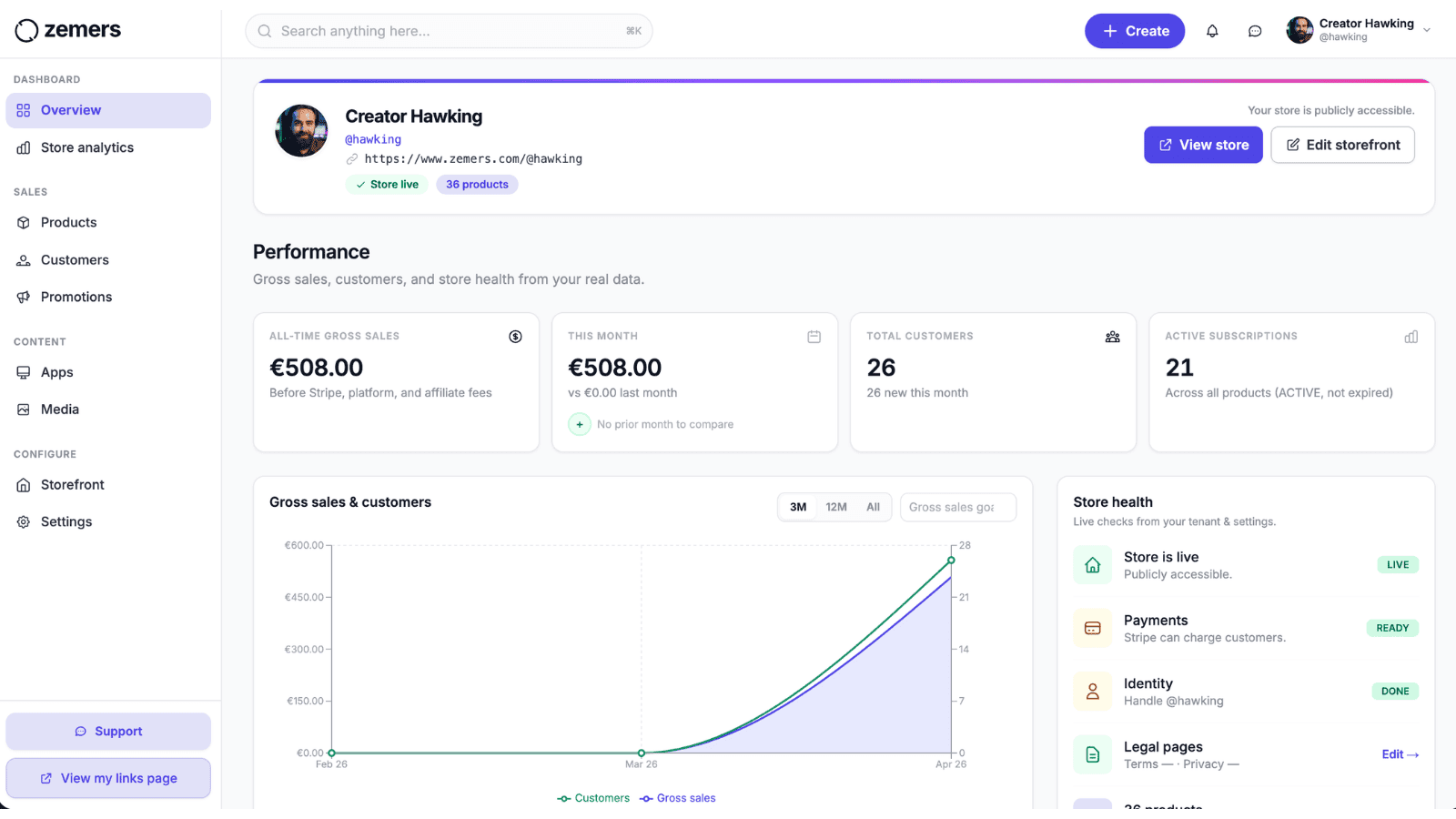Screen dimensions: 1456x819
Task: Focus the Search anything here field
Action: pos(449,31)
